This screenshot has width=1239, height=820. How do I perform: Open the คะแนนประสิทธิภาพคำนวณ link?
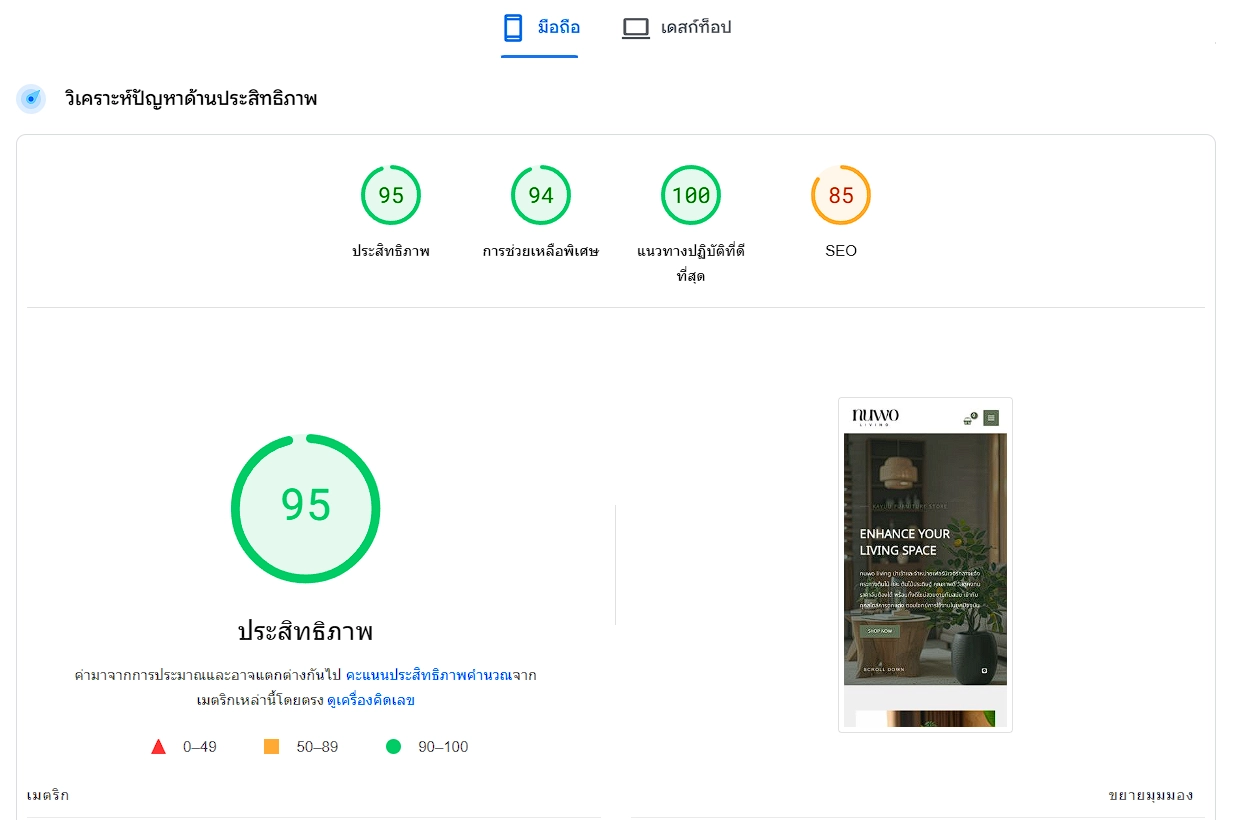click(428, 675)
